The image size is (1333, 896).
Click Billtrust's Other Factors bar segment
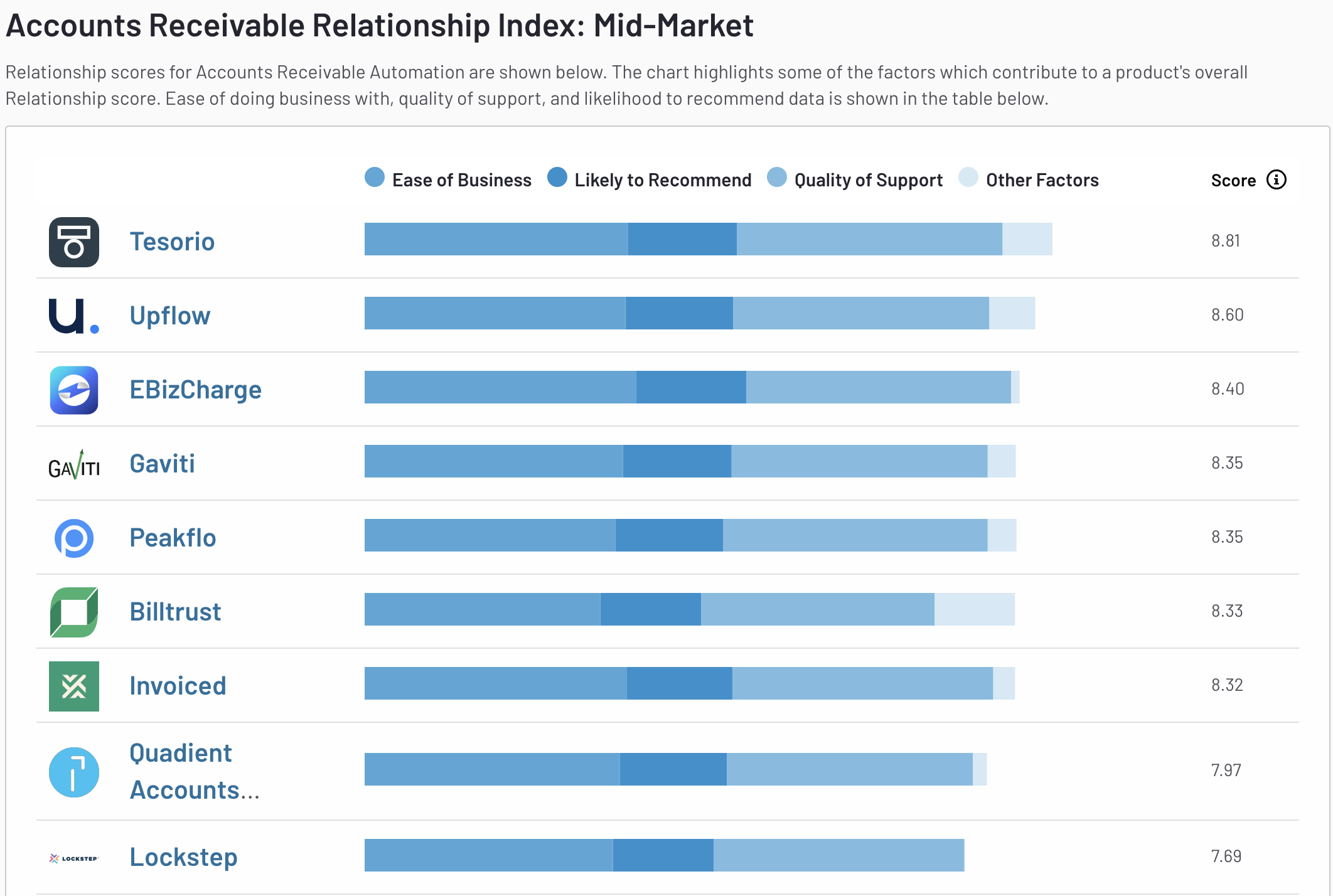[974, 609]
